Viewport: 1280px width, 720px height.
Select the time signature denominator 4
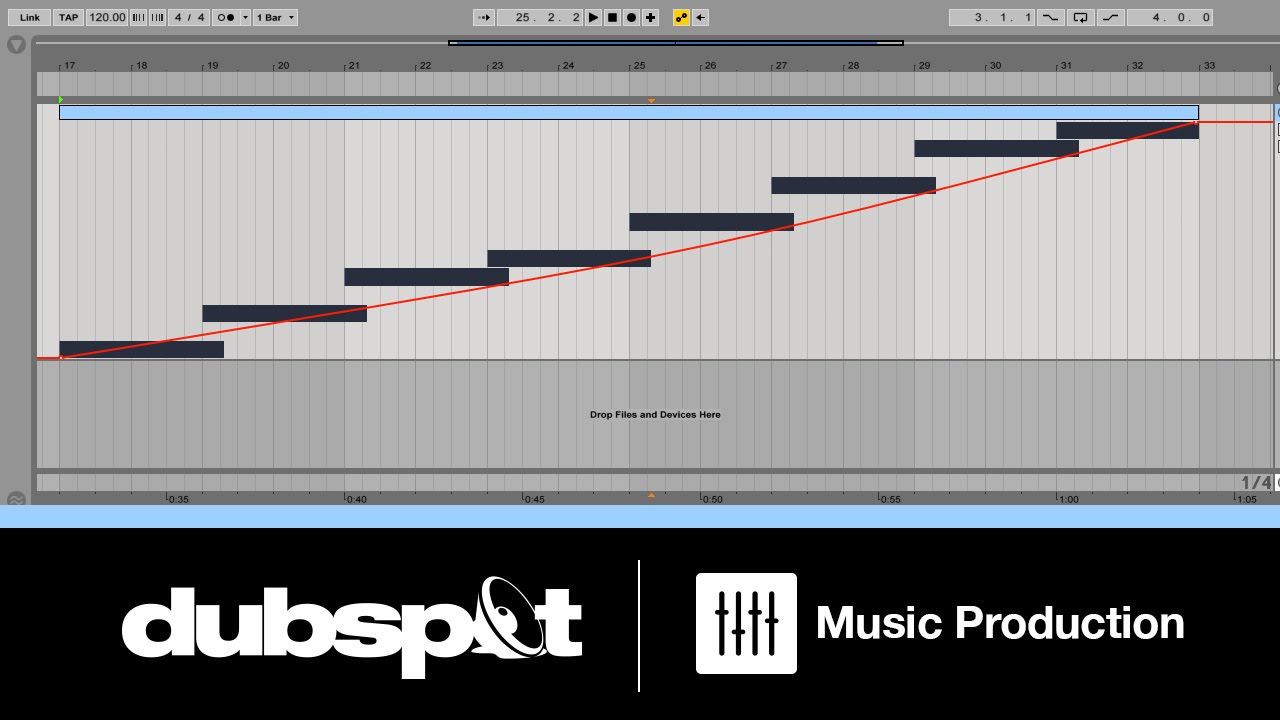(201, 17)
